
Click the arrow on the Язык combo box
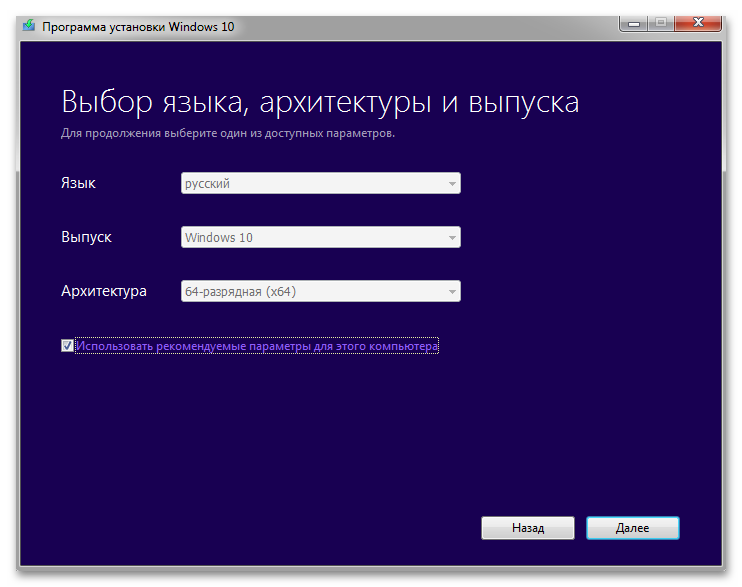pyautogui.click(x=452, y=184)
